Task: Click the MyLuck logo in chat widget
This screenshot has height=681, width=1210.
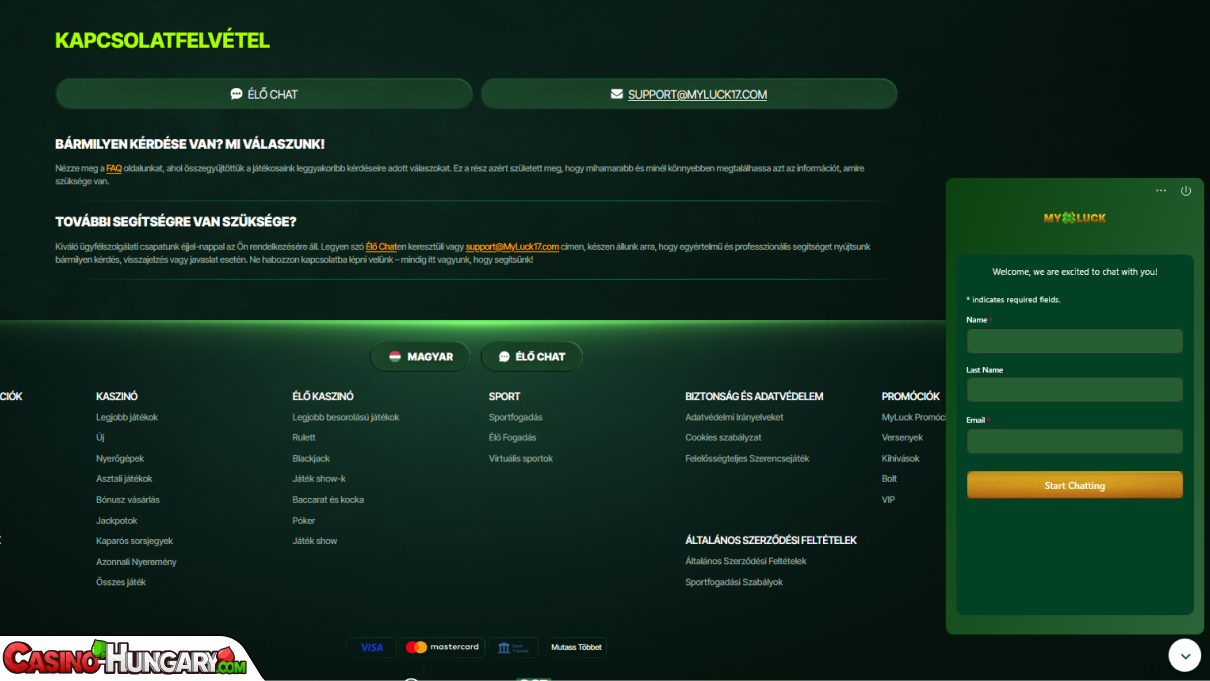Action: coord(1074,218)
